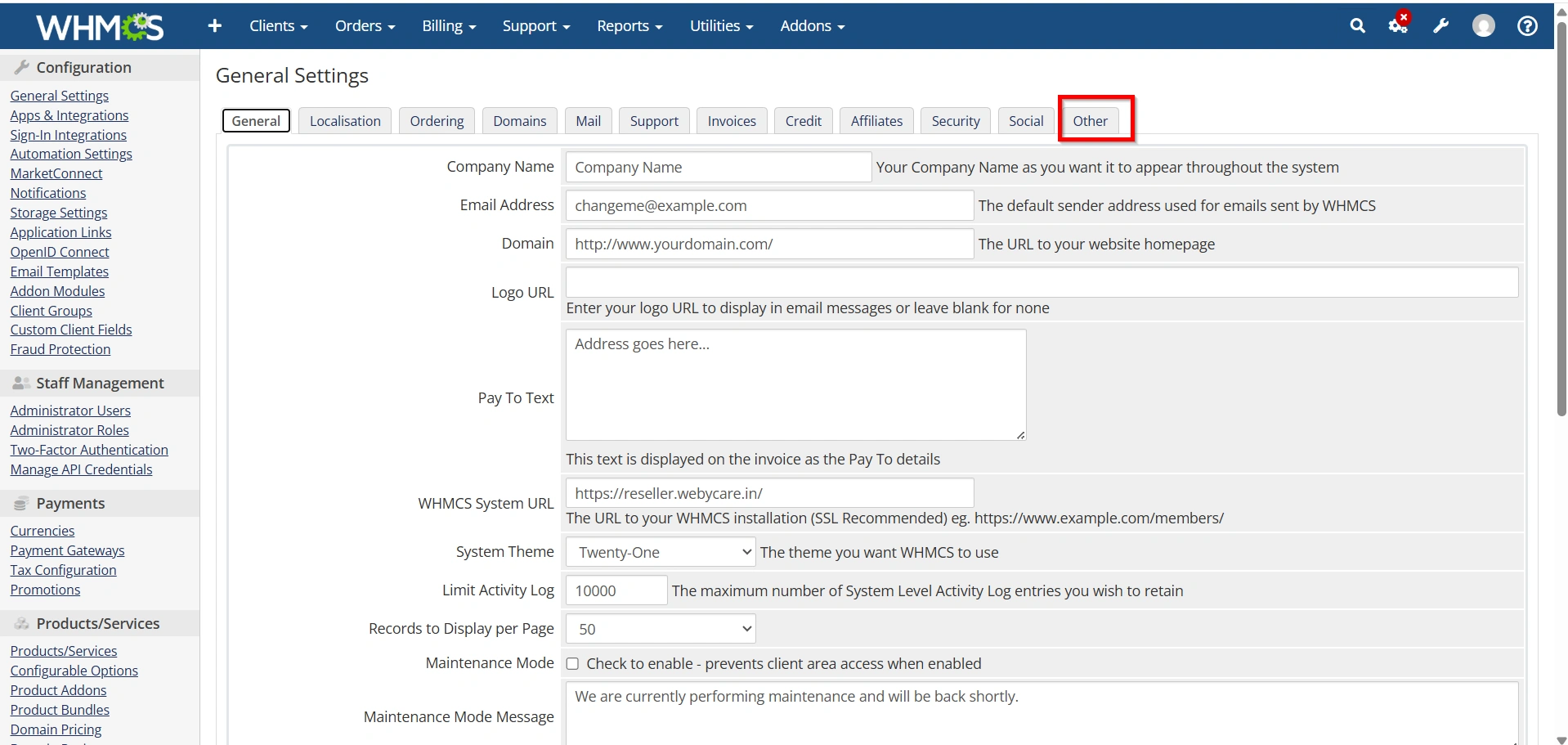
Task: Click the Pay To Text textarea
Action: 796,384
